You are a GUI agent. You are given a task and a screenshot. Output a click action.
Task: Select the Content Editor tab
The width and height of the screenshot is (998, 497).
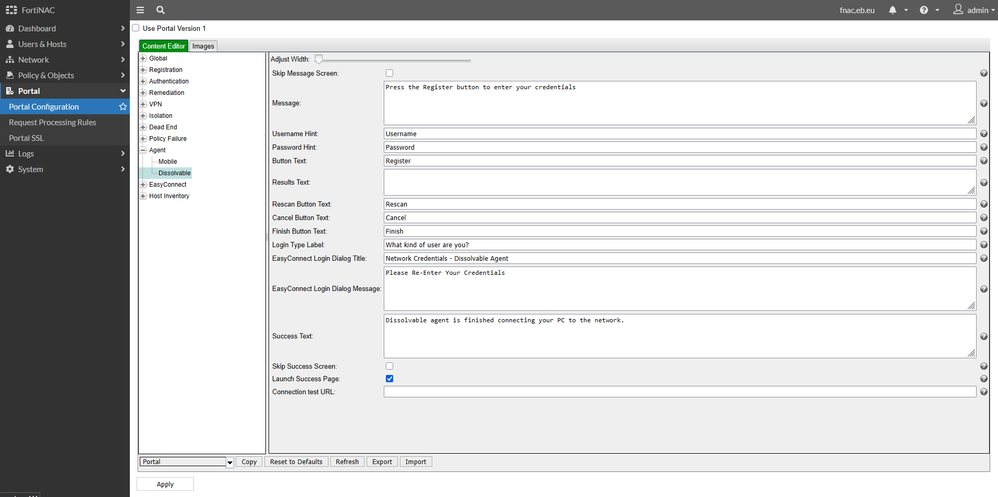click(x=164, y=46)
